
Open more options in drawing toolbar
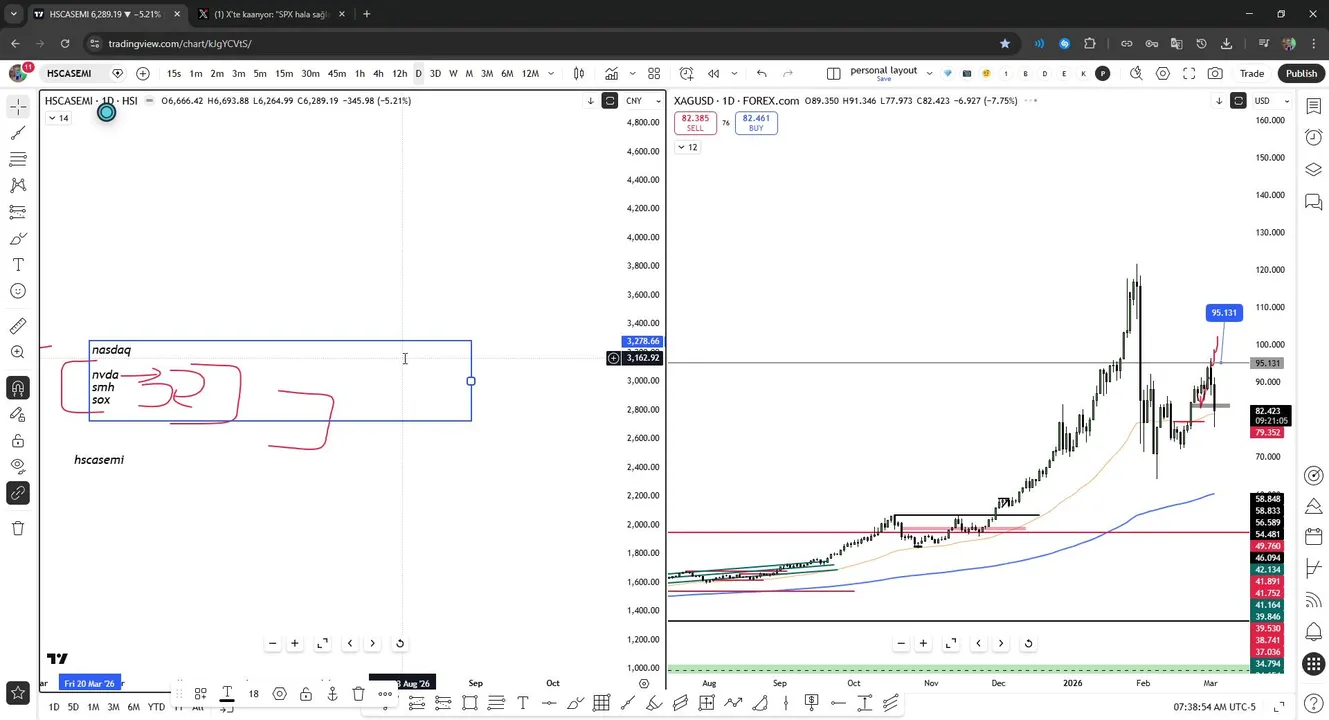pyautogui.click(x=385, y=694)
